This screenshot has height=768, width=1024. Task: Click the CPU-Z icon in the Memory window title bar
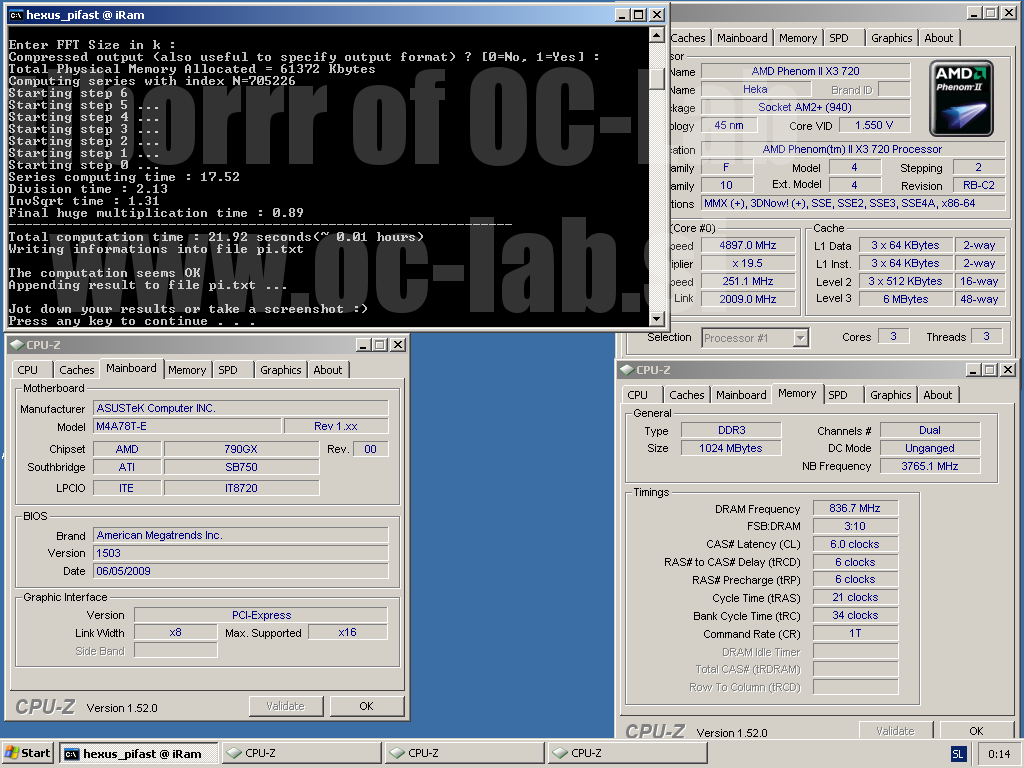pyautogui.click(x=628, y=370)
